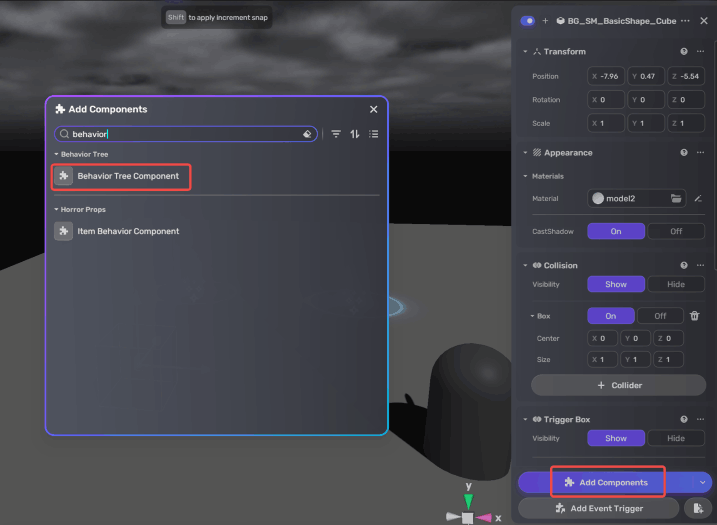Click the add Collider button
The width and height of the screenshot is (717, 525).
point(618,385)
